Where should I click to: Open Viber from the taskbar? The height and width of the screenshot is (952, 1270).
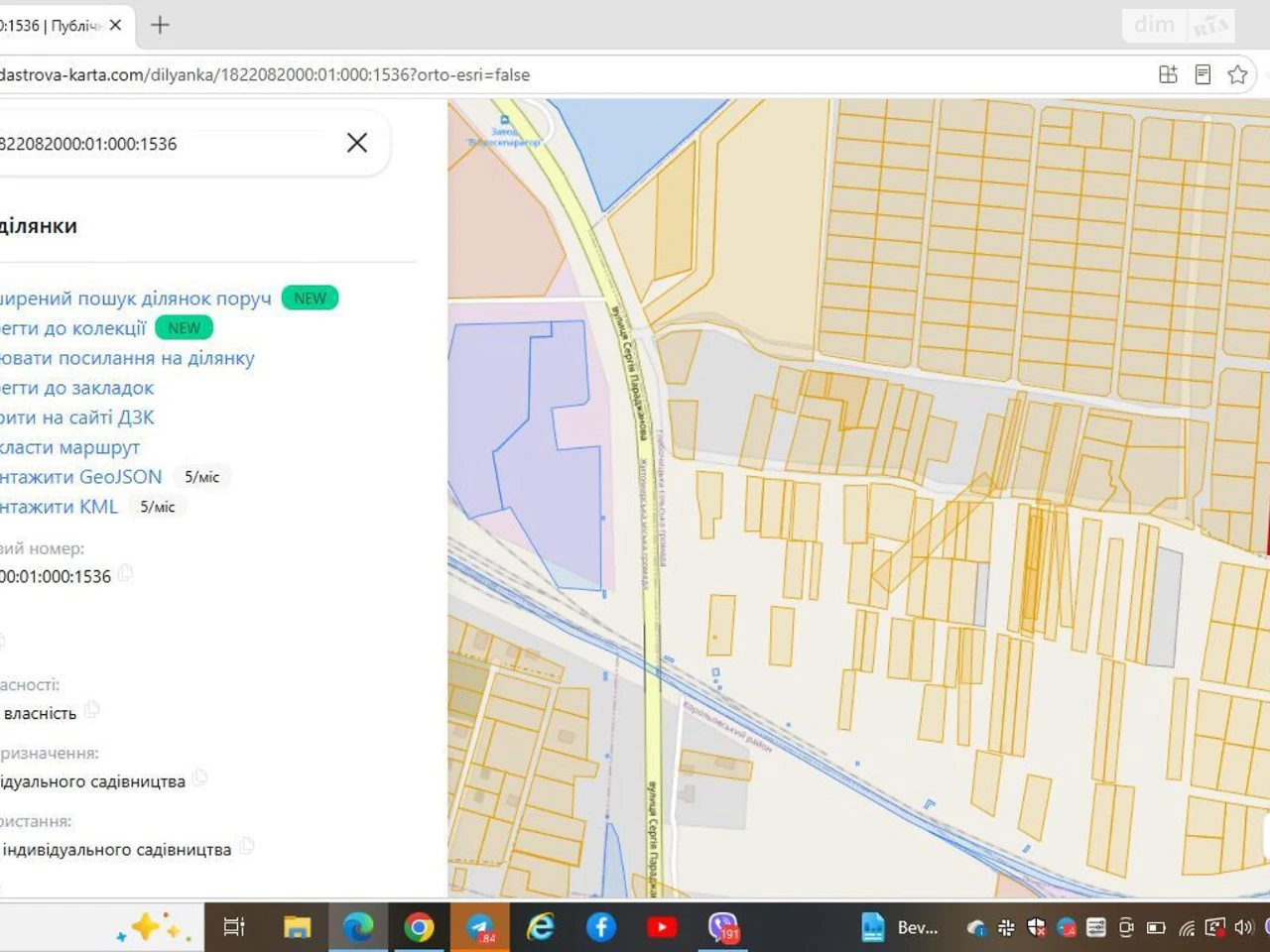click(723, 927)
